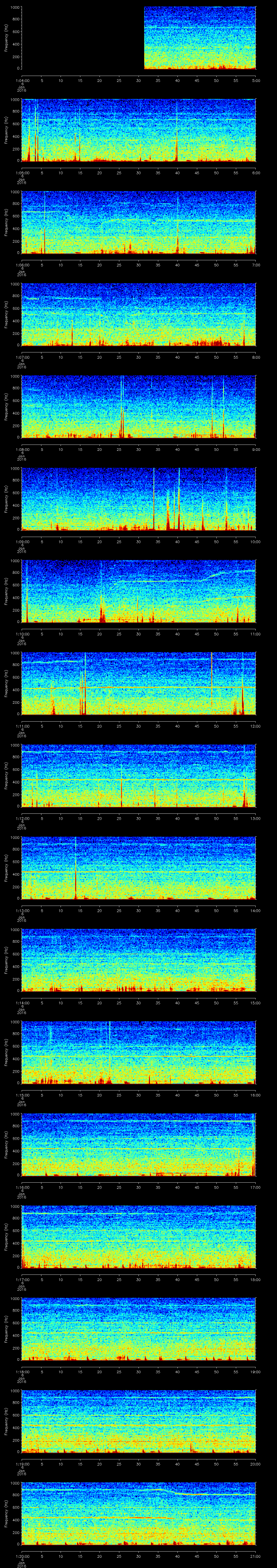
Task: Click the spectrogram panel starting at 1:10:00
Action: (139, 591)
